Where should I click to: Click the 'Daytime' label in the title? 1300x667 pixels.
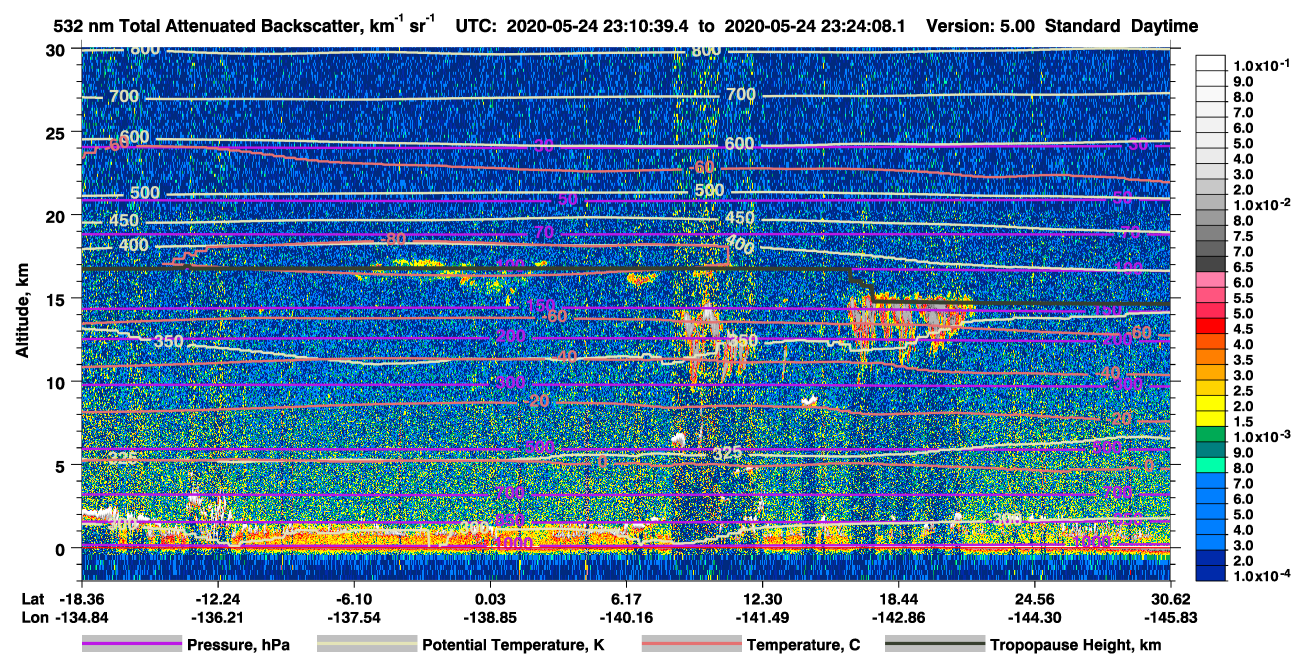coord(1164,27)
